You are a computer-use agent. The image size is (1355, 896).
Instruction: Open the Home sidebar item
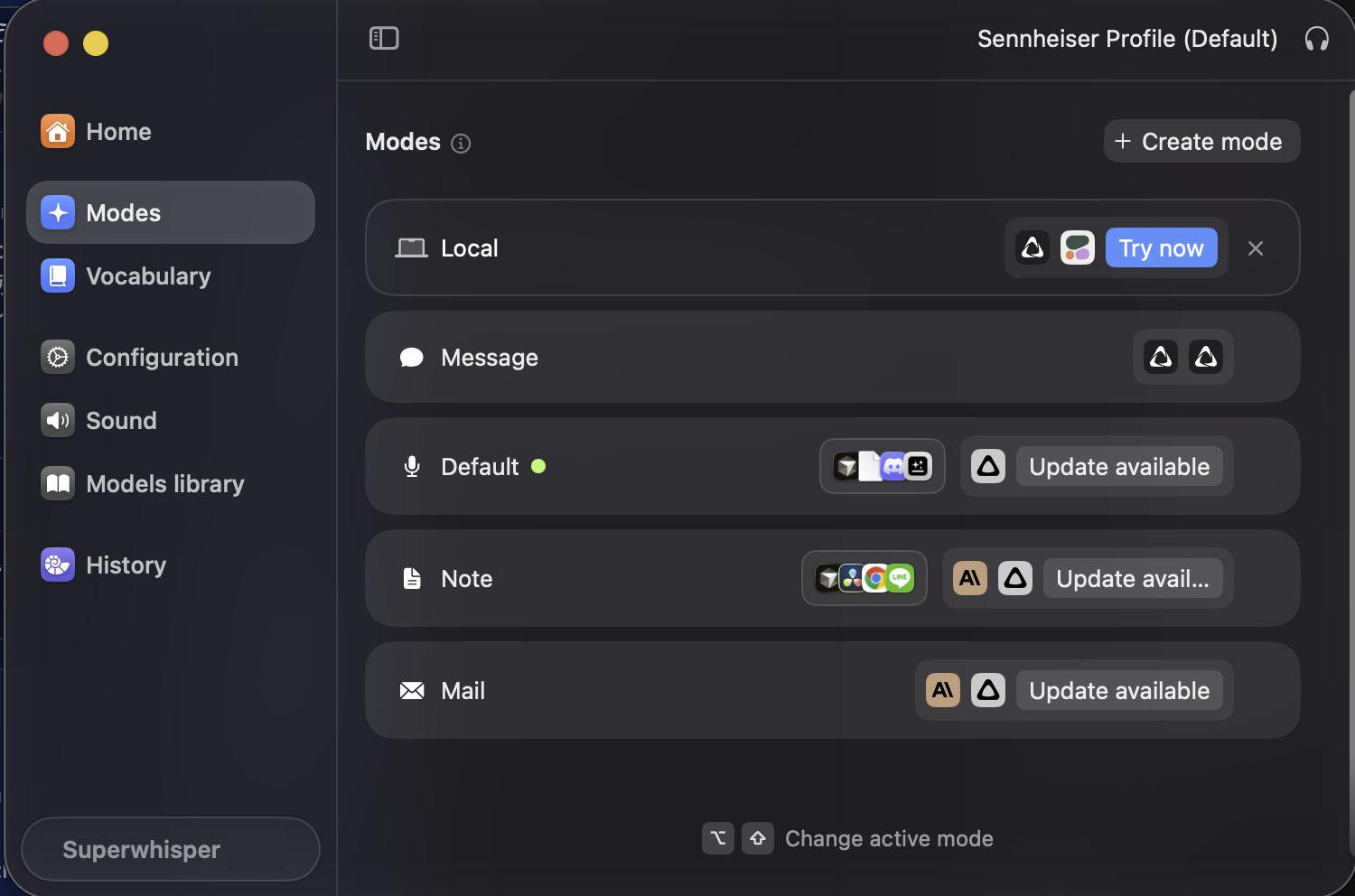point(170,132)
